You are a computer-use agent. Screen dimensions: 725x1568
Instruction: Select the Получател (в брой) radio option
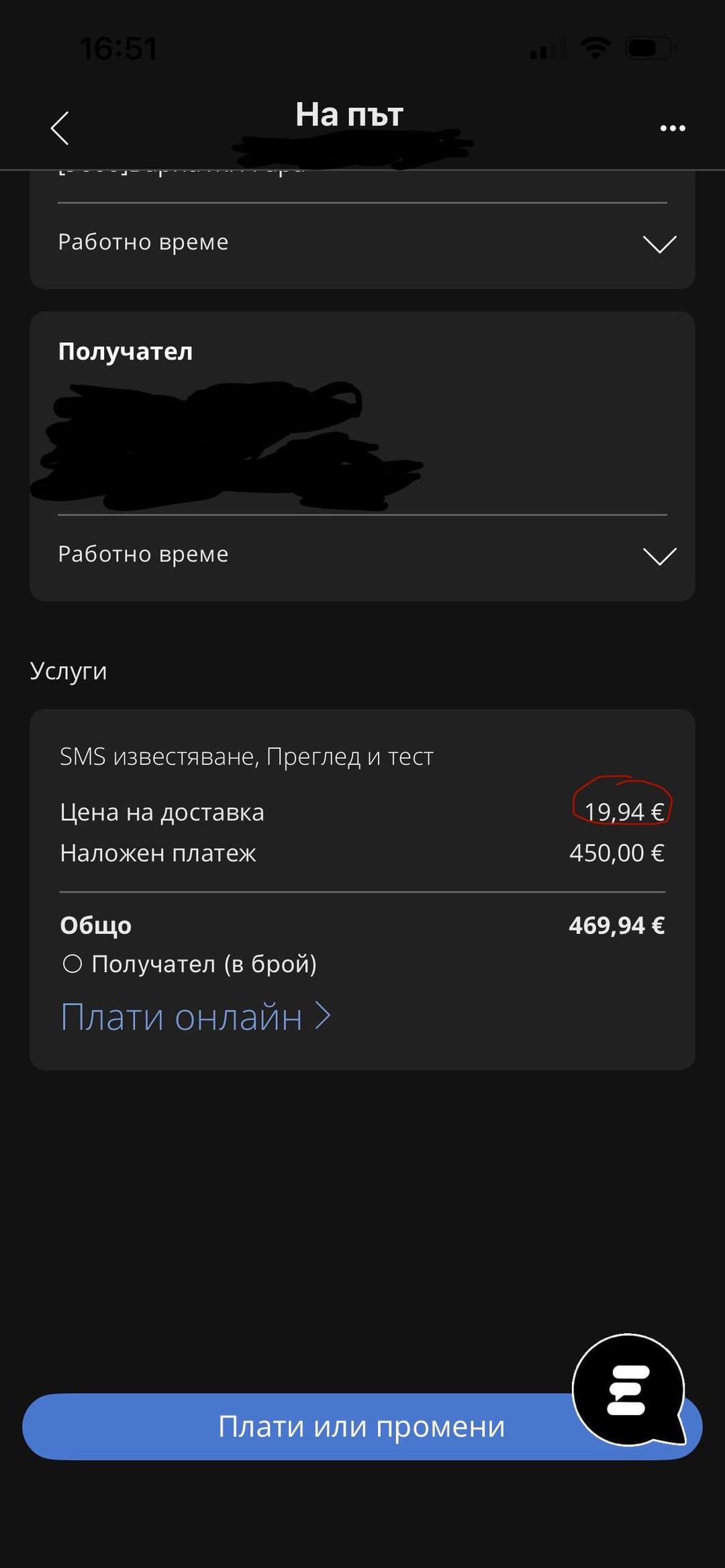(x=72, y=964)
